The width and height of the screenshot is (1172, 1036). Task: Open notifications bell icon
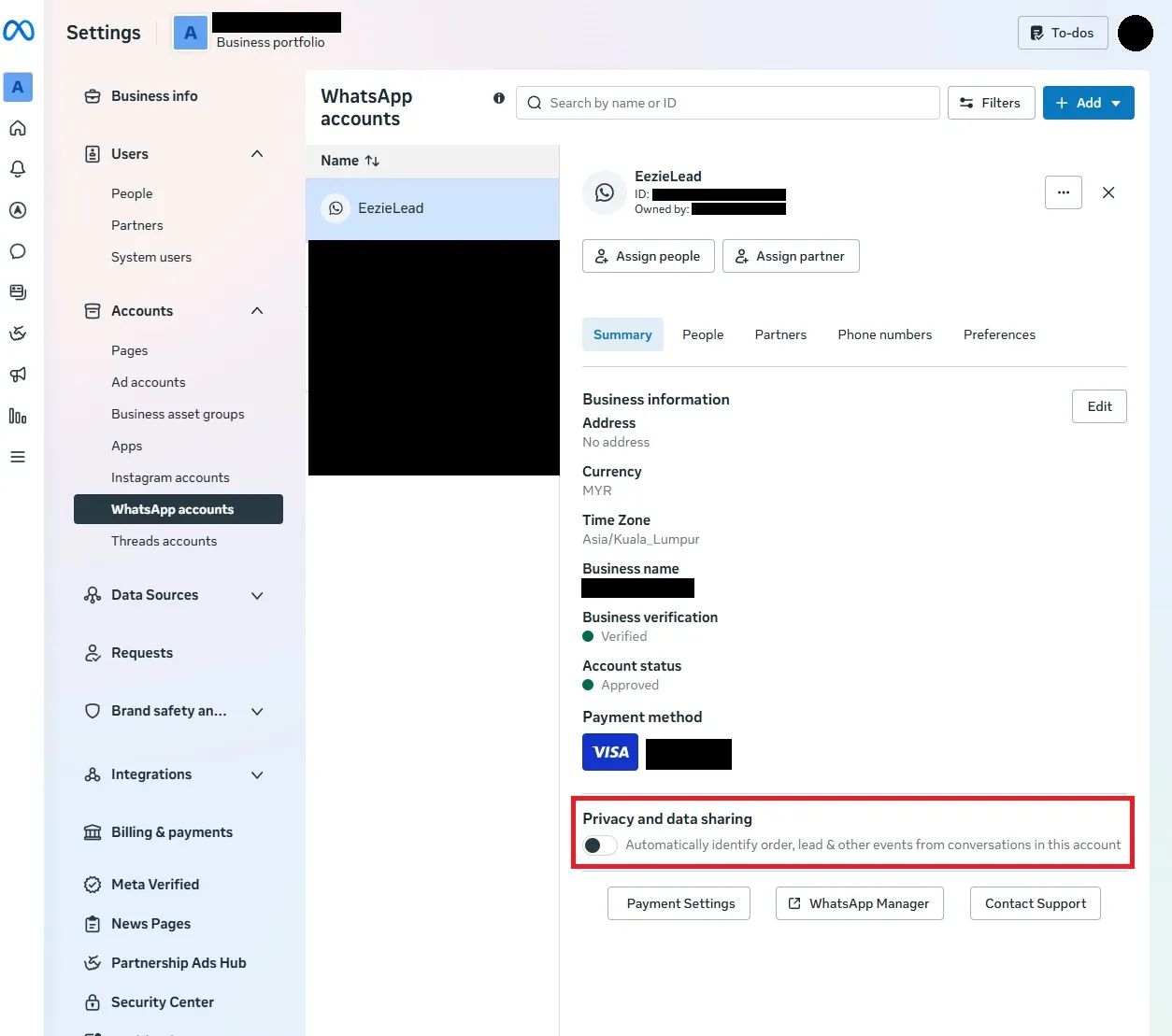[x=18, y=169]
